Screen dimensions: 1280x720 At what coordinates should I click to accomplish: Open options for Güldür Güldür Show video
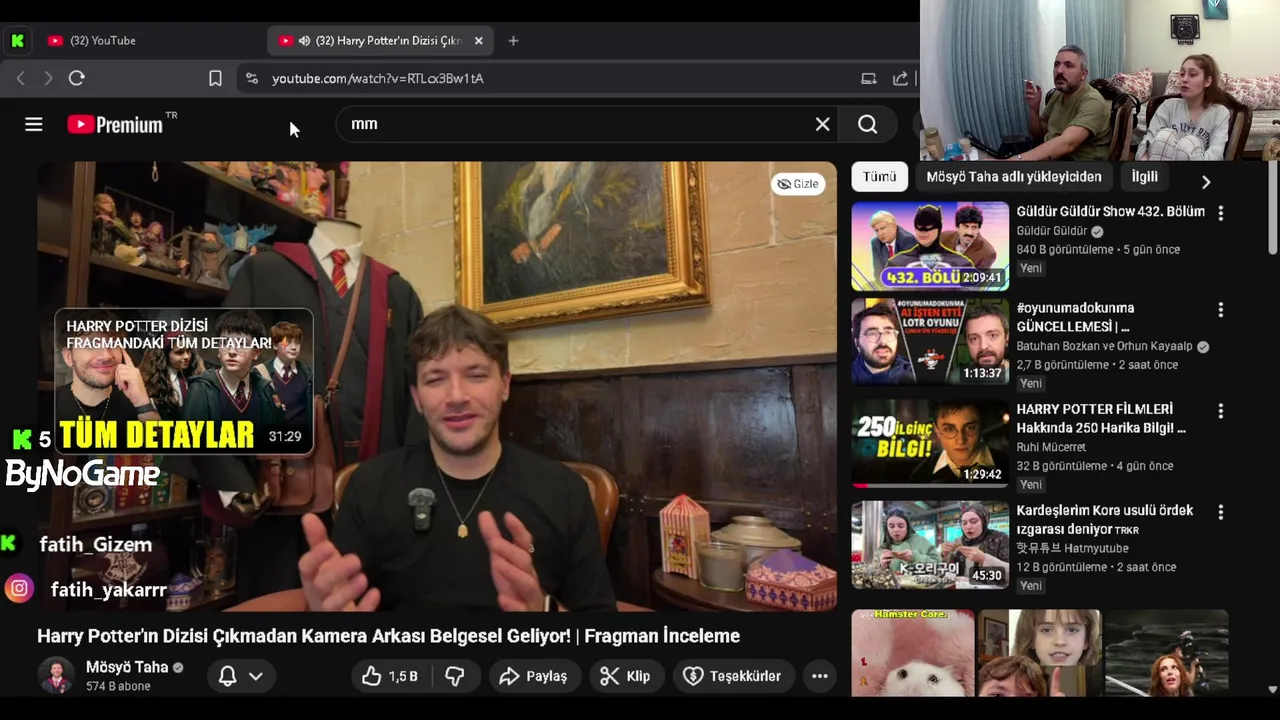(x=1220, y=213)
